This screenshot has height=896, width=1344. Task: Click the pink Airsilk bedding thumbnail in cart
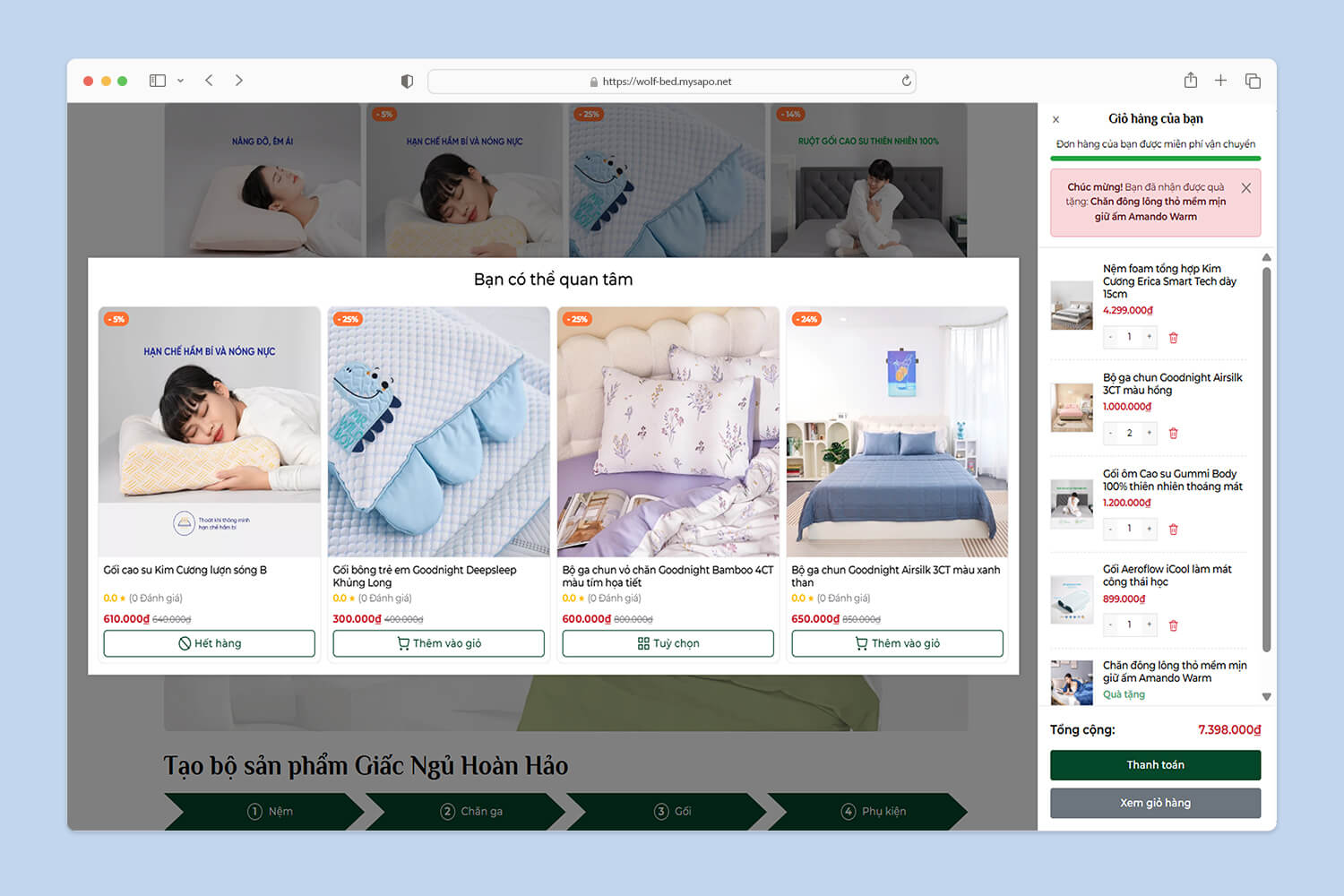click(x=1072, y=408)
